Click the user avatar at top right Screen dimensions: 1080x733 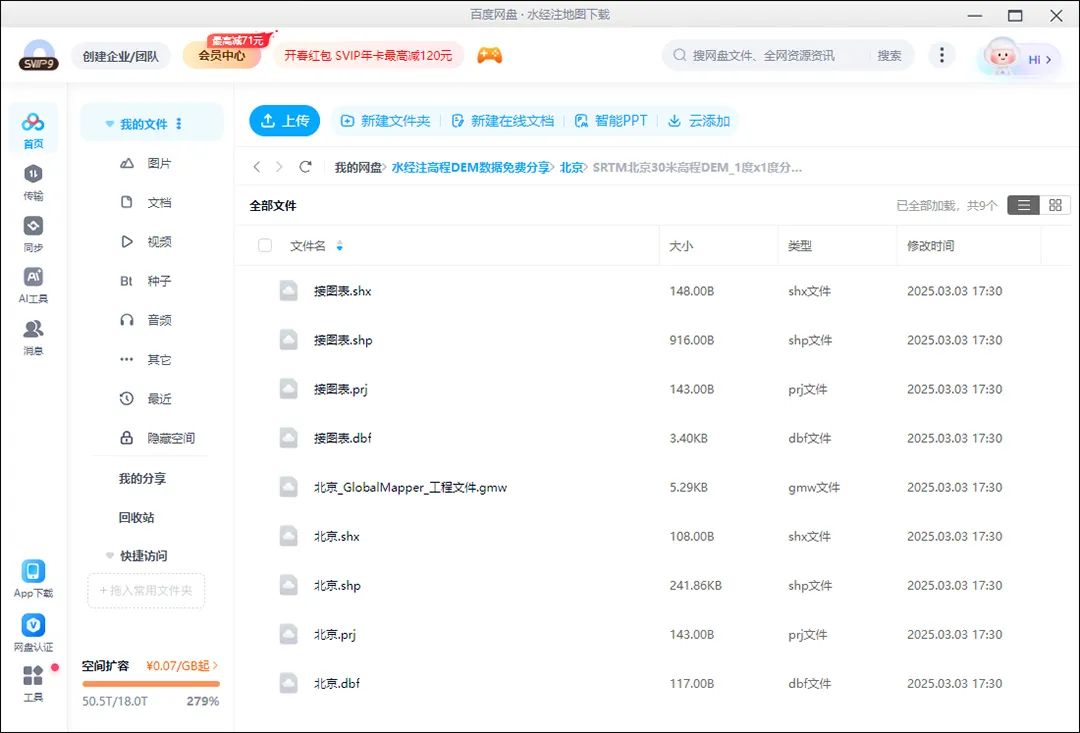[1001, 56]
